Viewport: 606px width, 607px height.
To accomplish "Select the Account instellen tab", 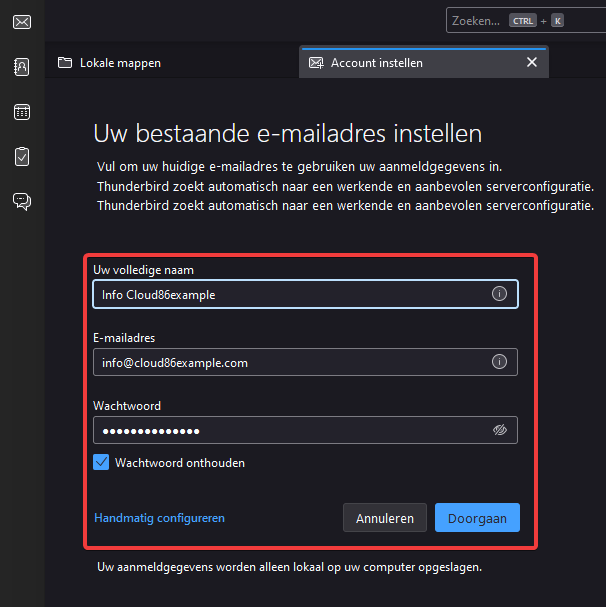I will [x=424, y=63].
